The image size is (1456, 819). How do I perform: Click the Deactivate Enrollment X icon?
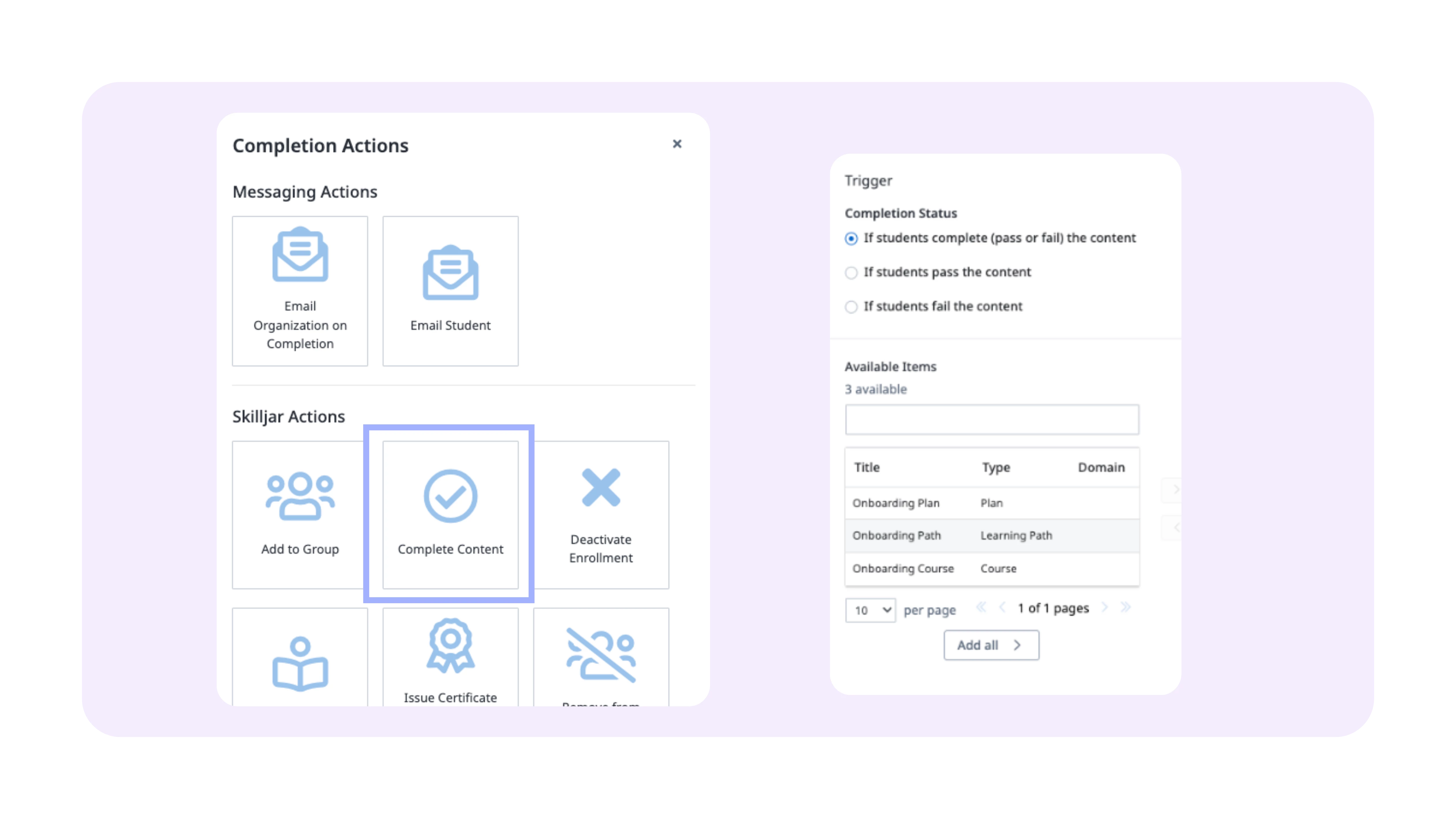pyautogui.click(x=601, y=487)
